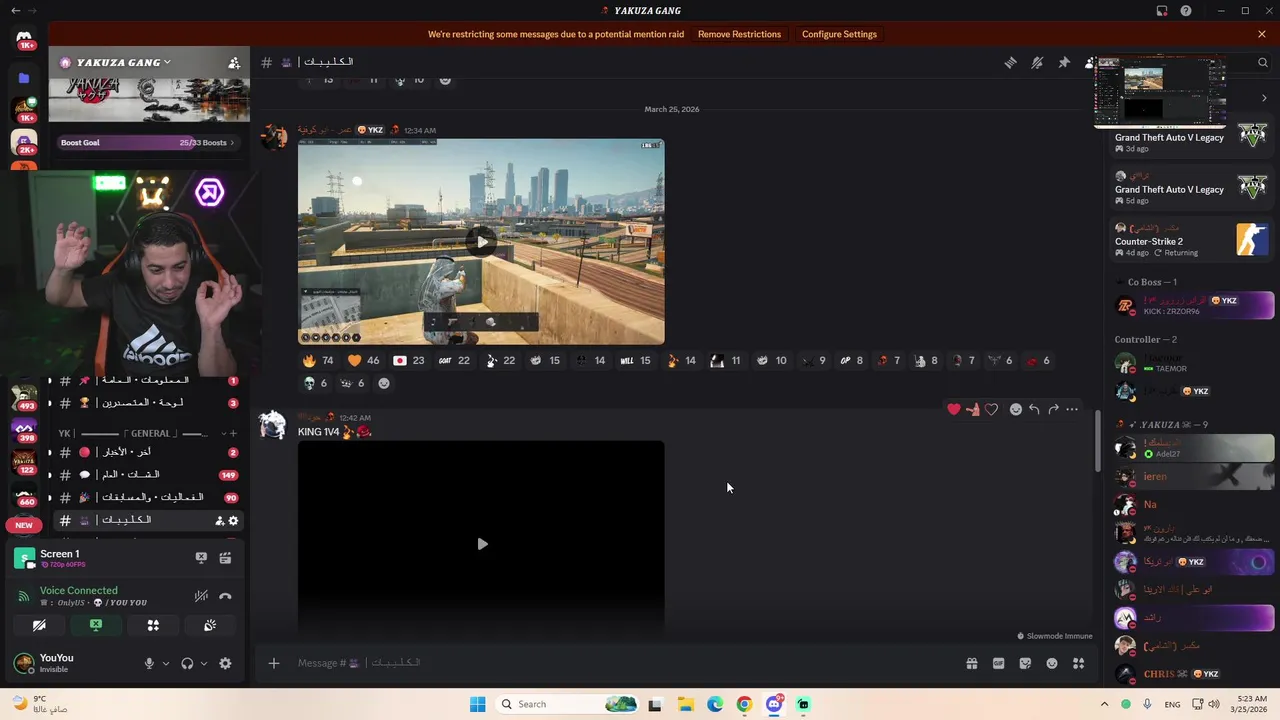Viewport: 1280px width, 720px height.
Task: Open apps launcher in message bar
Action: [x=1078, y=663]
